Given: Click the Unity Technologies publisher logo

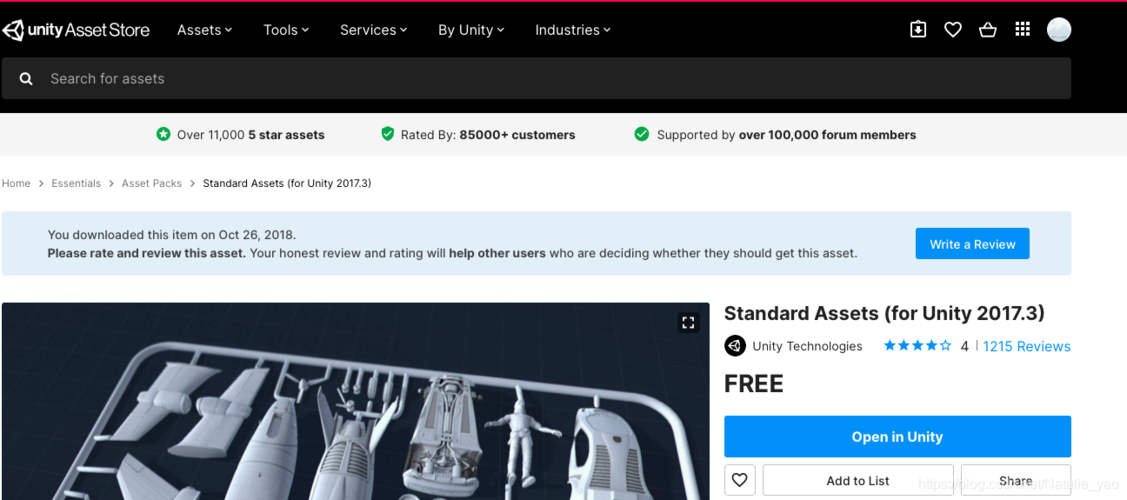Looking at the screenshot, I should [735, 346].
